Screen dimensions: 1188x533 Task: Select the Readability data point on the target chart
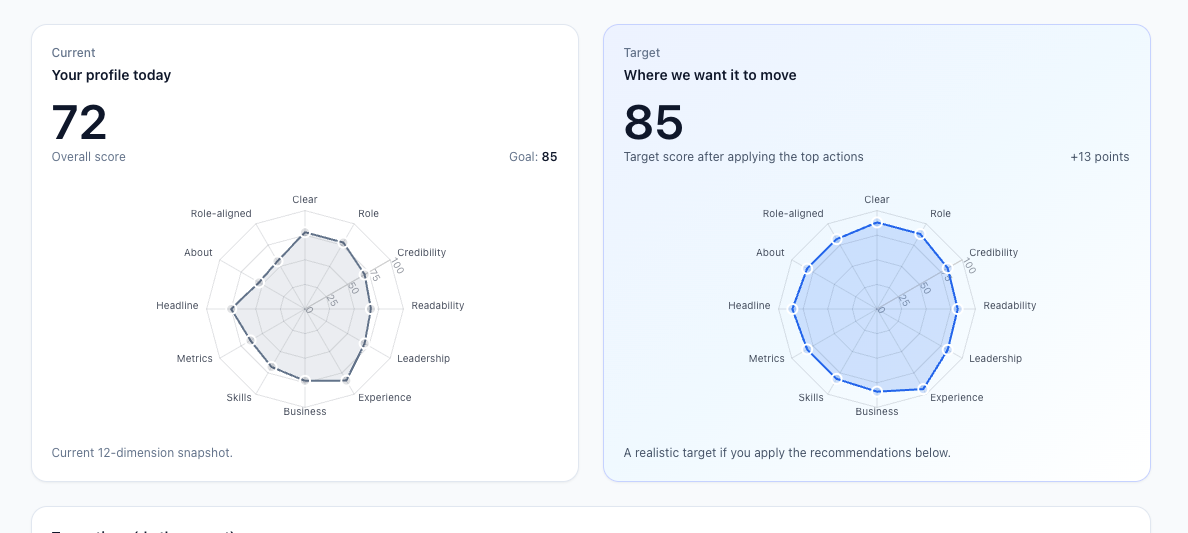(x=957, y=309)
